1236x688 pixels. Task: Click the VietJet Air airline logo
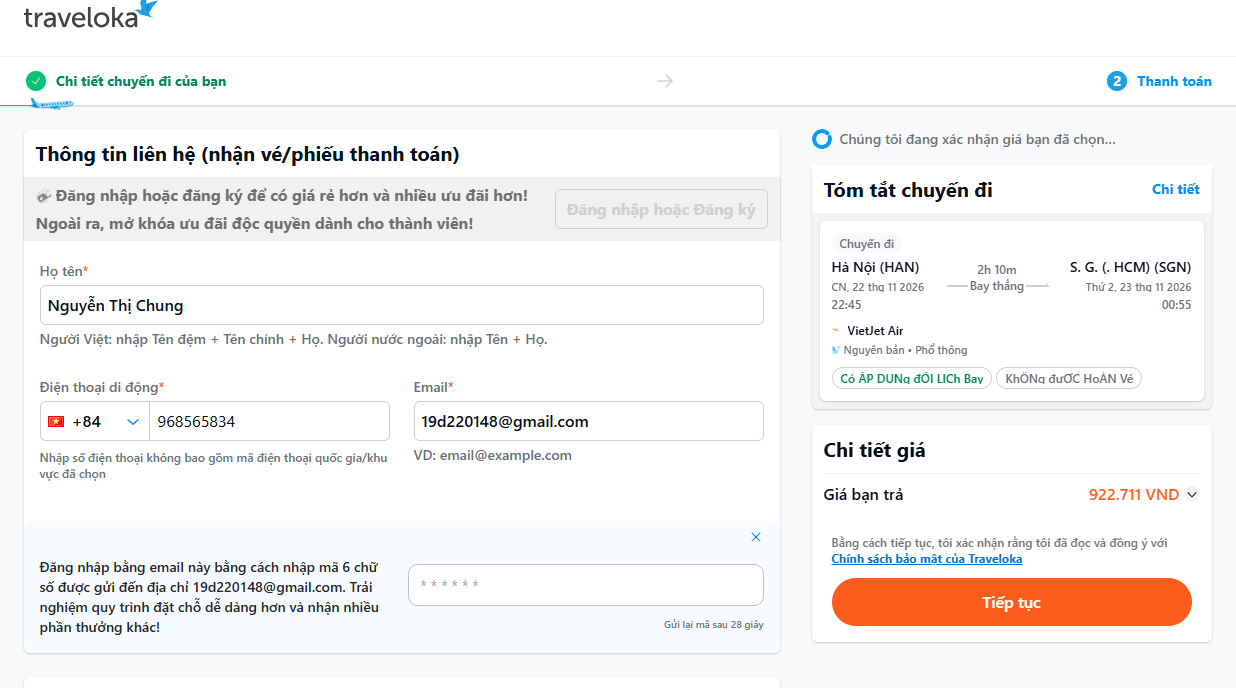pos(837,331)
